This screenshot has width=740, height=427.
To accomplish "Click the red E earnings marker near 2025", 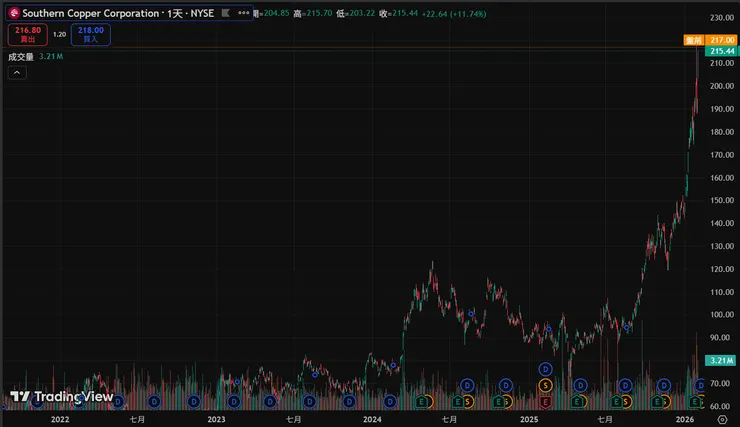I will click(545, 402).
